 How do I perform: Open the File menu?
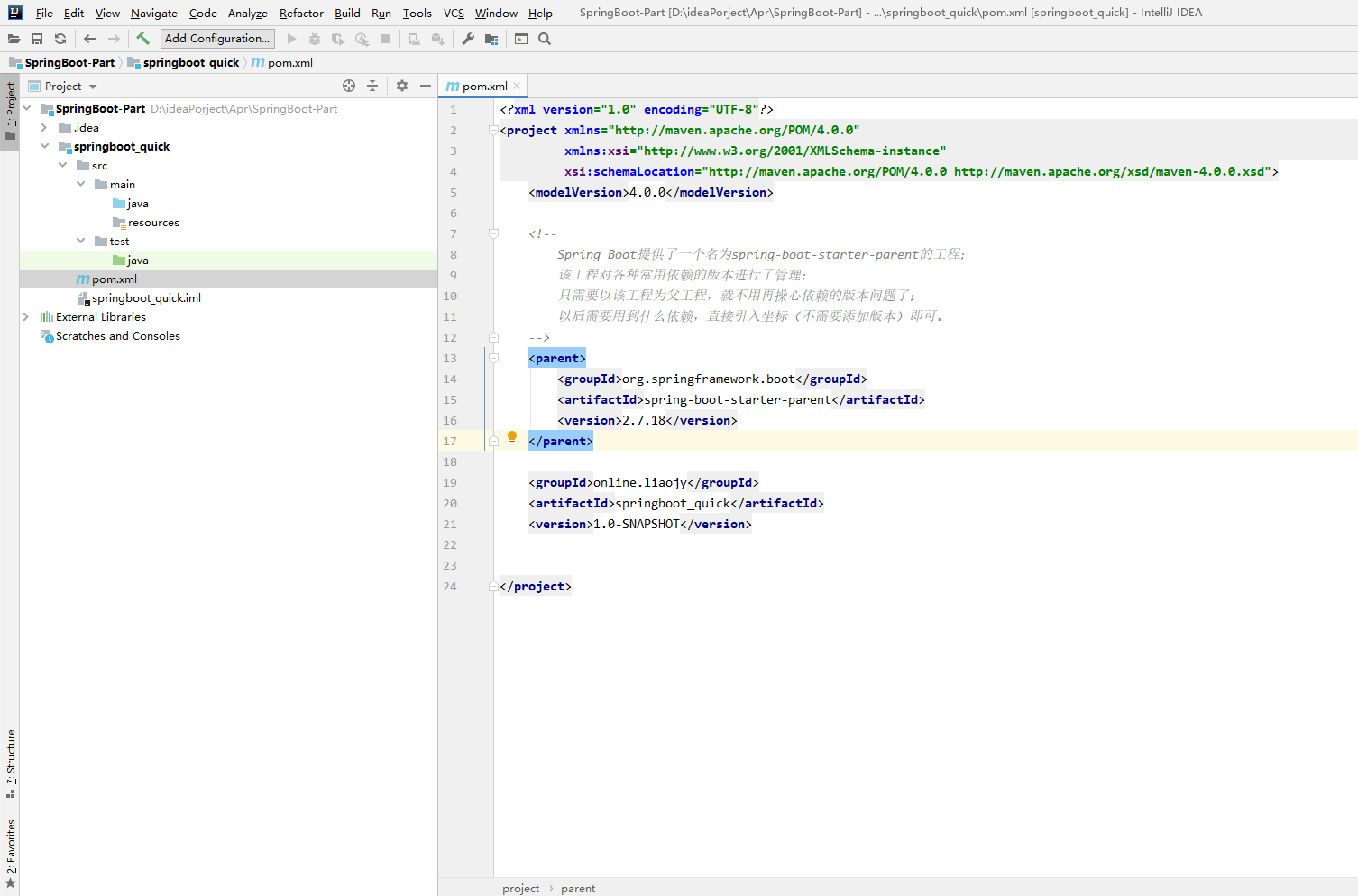click(x=44, y=13)
